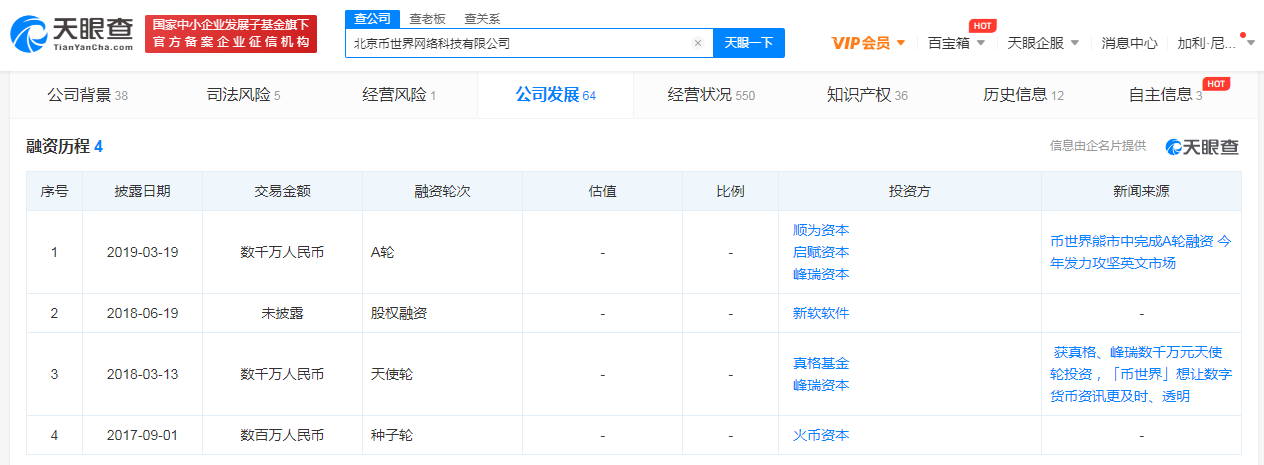Select date cell 2019-03-19
The width and height of the screenshot is (1264, 465).
coord(142,252)
